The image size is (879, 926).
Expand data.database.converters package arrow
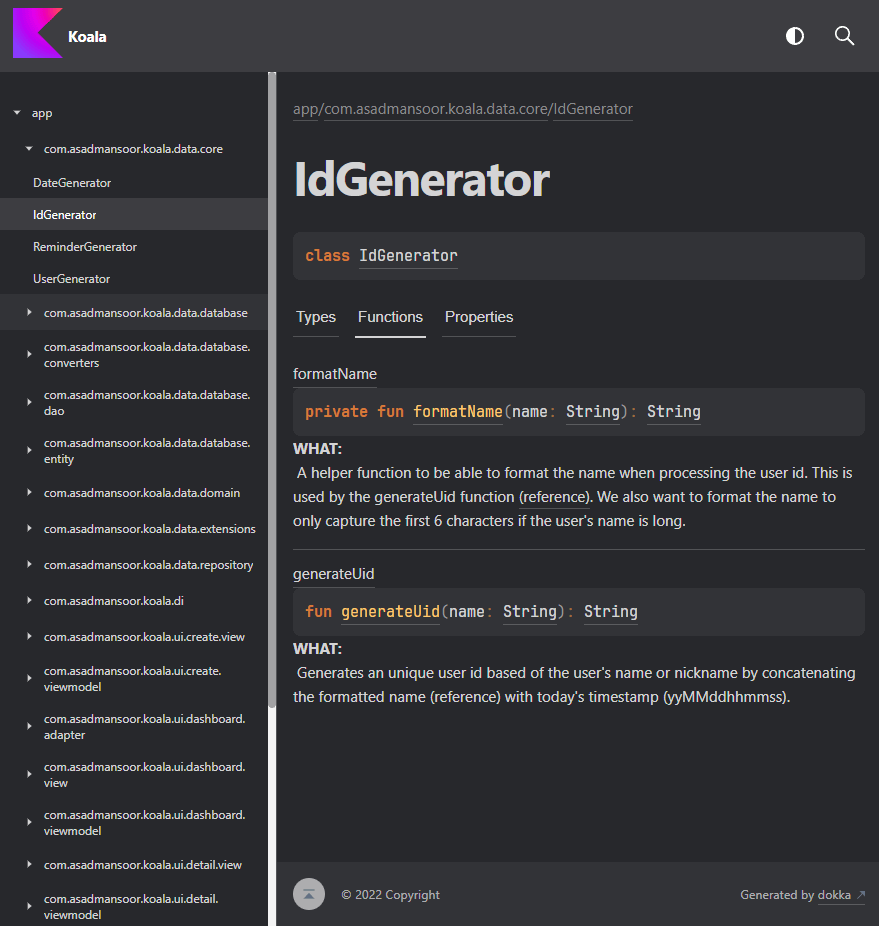29,354
